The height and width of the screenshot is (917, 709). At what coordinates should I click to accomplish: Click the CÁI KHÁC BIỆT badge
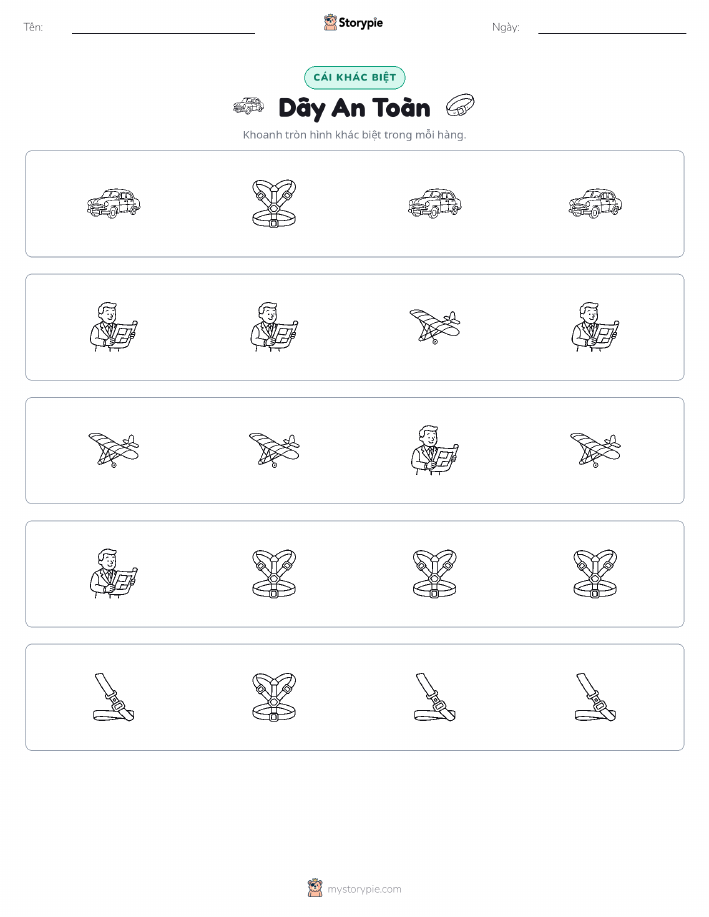click(x=354, y=78)
